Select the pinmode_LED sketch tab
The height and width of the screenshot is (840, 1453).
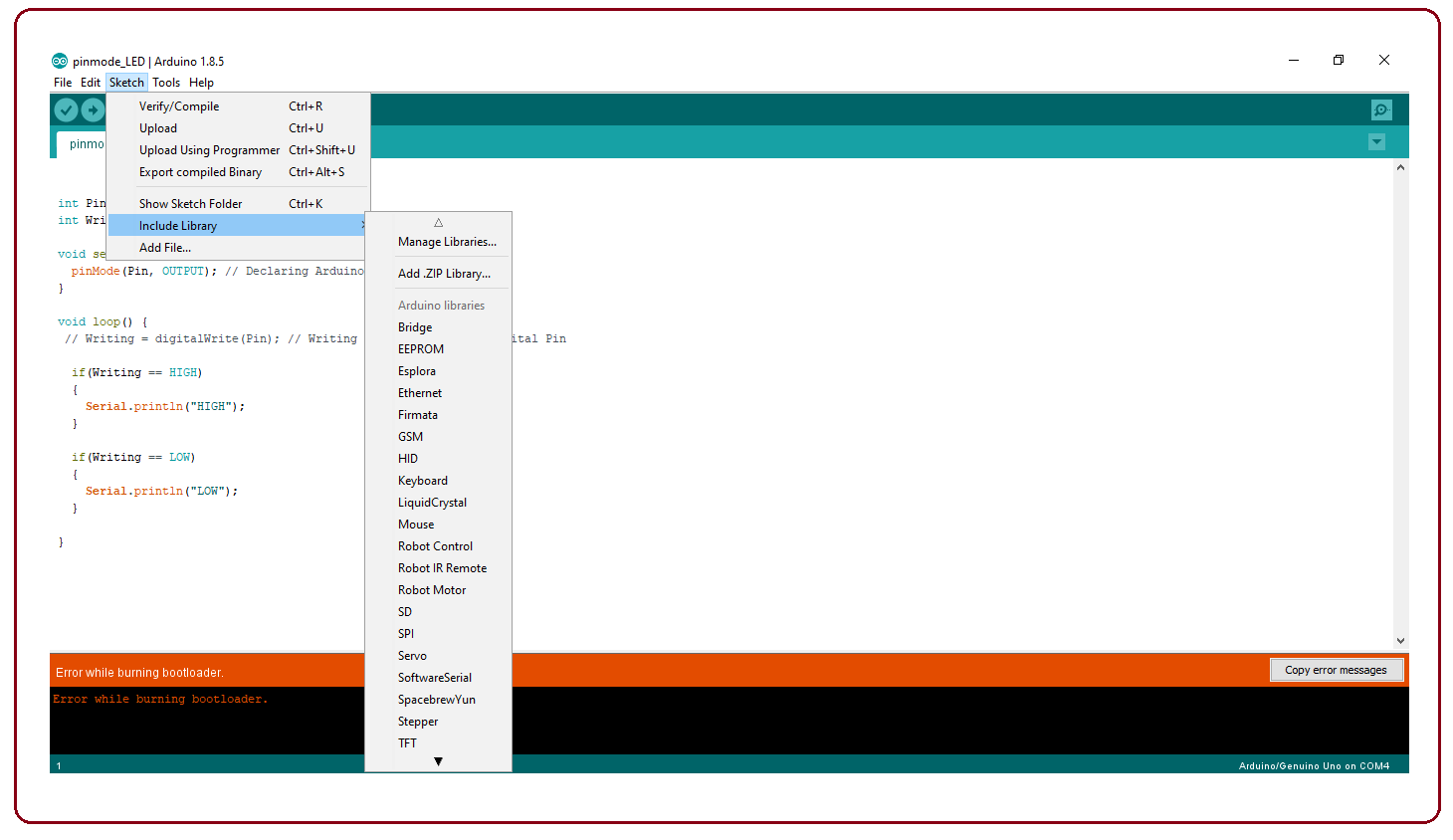pyautogui.click(x=87, y=143)
